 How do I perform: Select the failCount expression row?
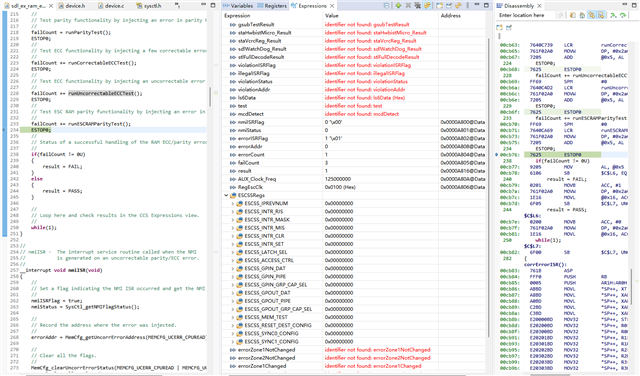(354, 162)
